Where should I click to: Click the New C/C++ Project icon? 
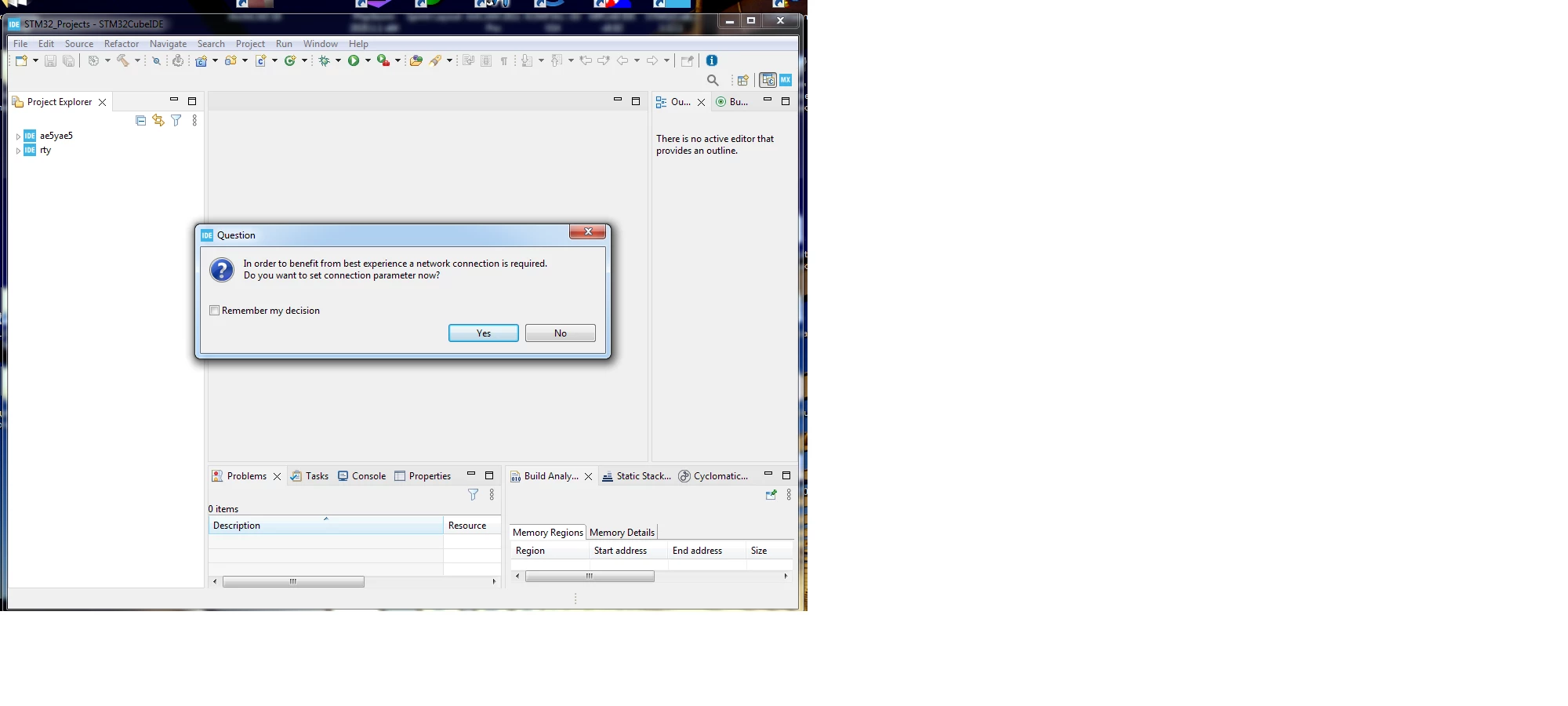[x=201, y=60]
